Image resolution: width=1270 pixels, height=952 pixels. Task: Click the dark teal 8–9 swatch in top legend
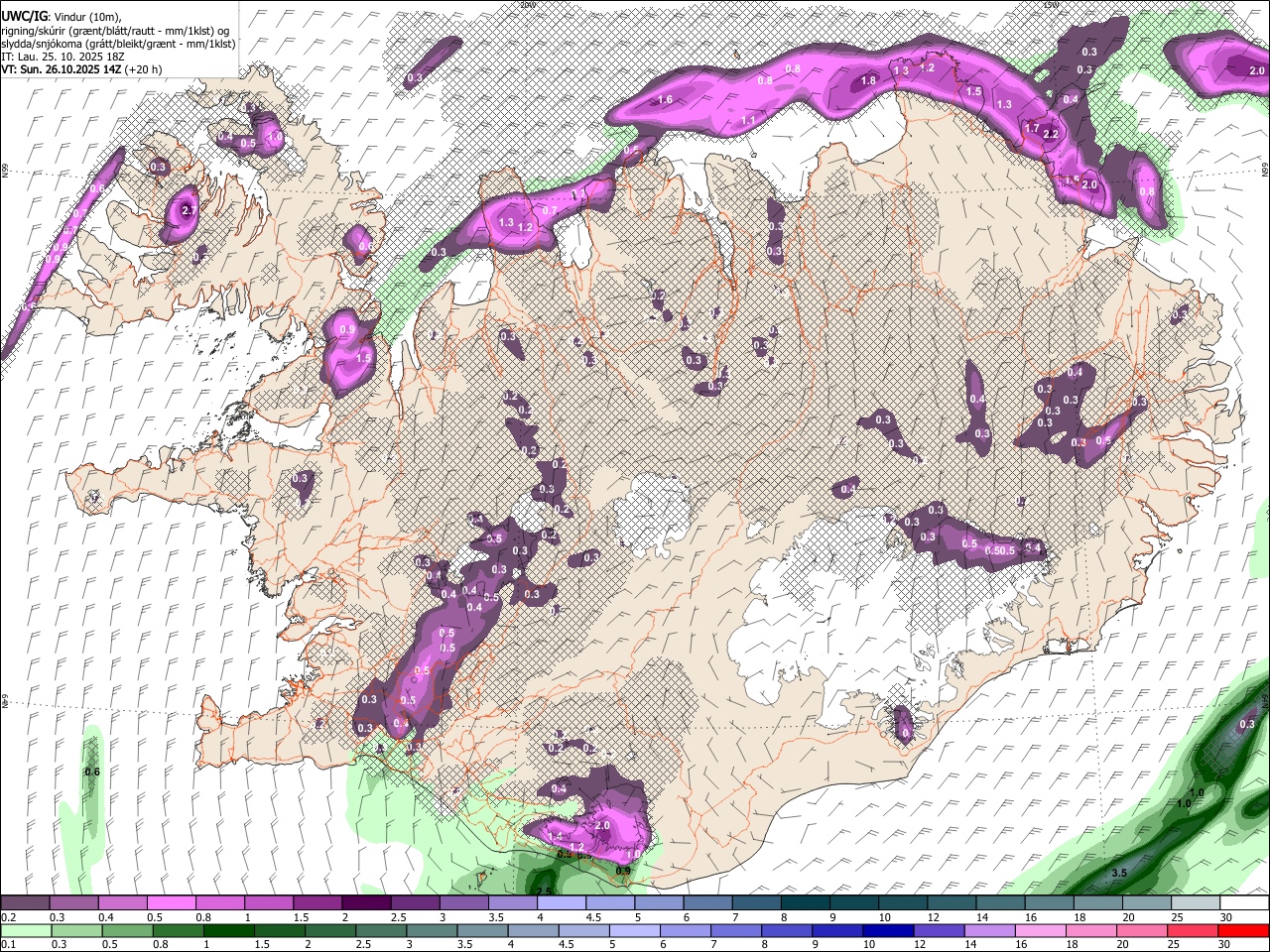pos(805,903)
